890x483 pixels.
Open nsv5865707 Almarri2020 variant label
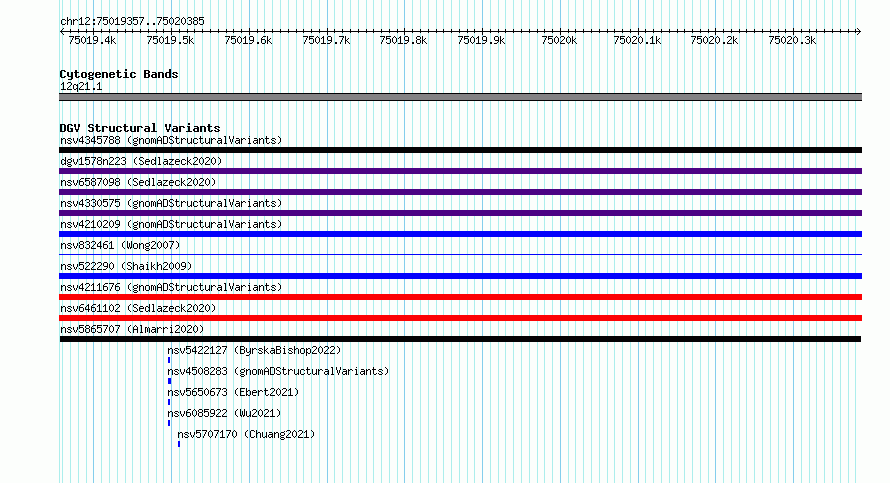[132, 329]
